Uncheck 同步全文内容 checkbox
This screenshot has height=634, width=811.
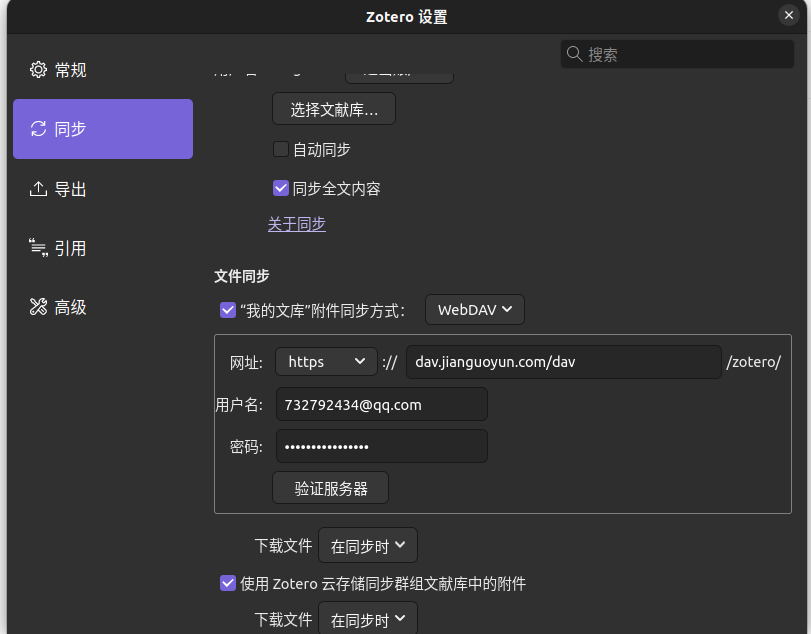point(280,188)
